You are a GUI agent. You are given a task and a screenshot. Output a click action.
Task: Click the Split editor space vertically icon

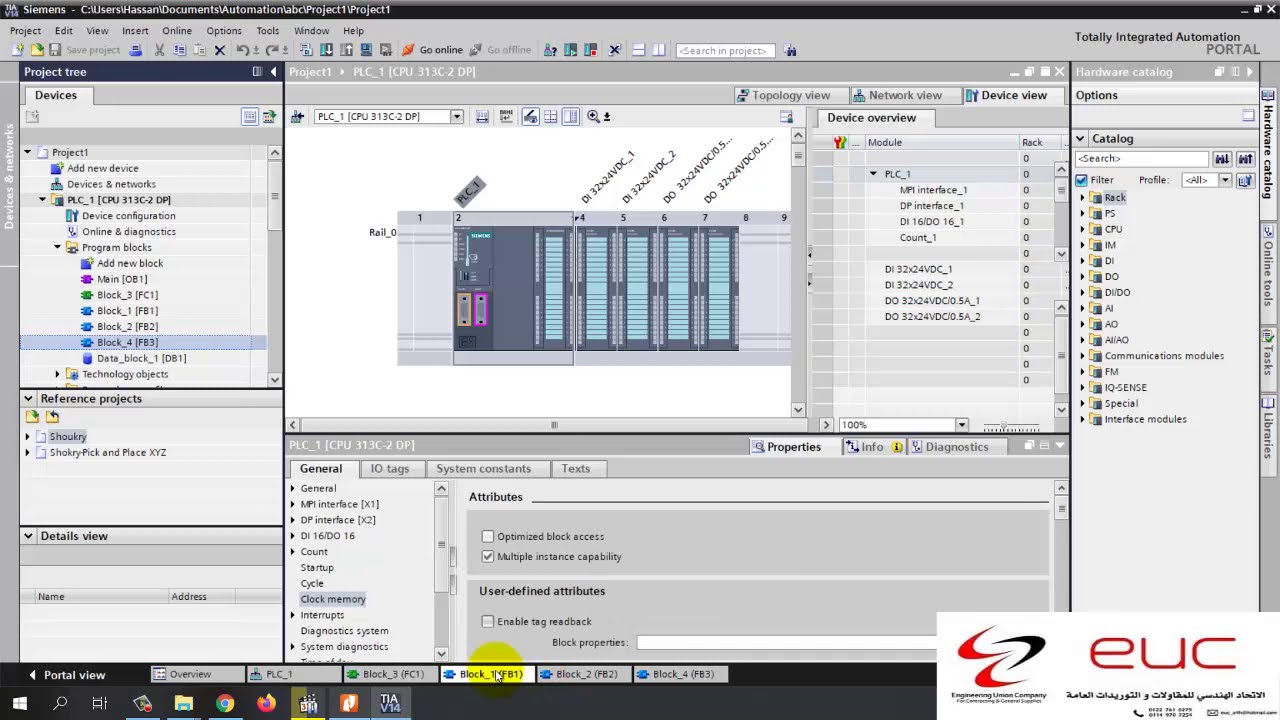tap(660, 50)
